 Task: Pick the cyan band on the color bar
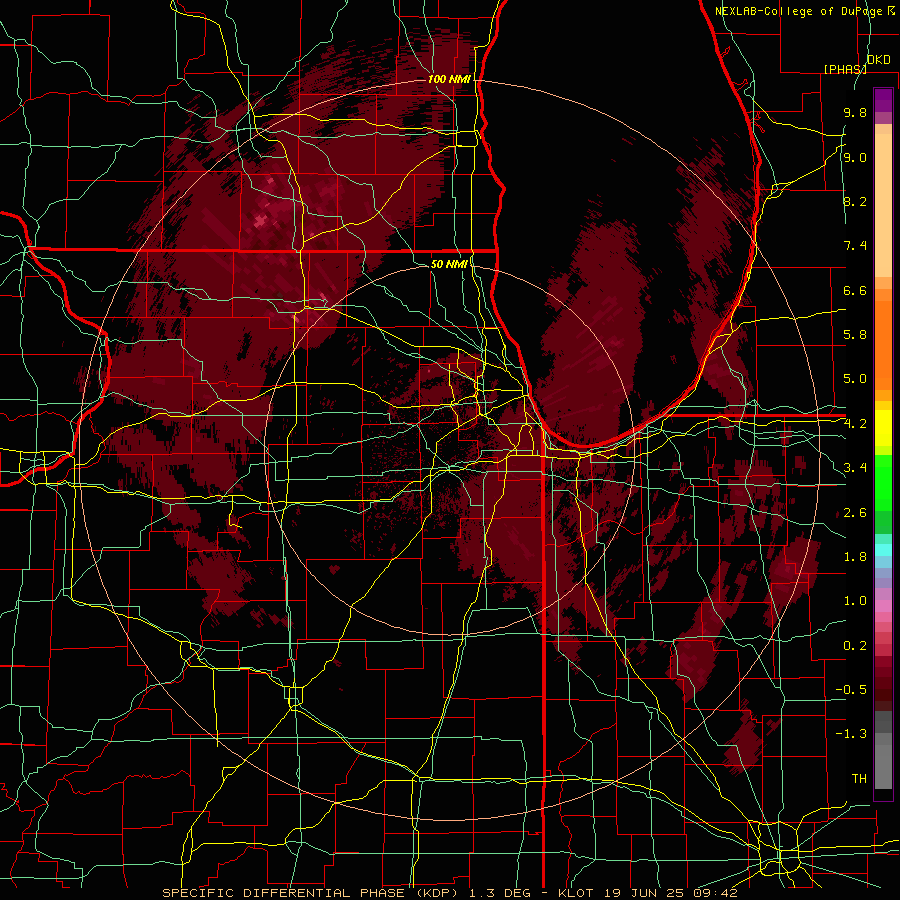coord(883,550)
